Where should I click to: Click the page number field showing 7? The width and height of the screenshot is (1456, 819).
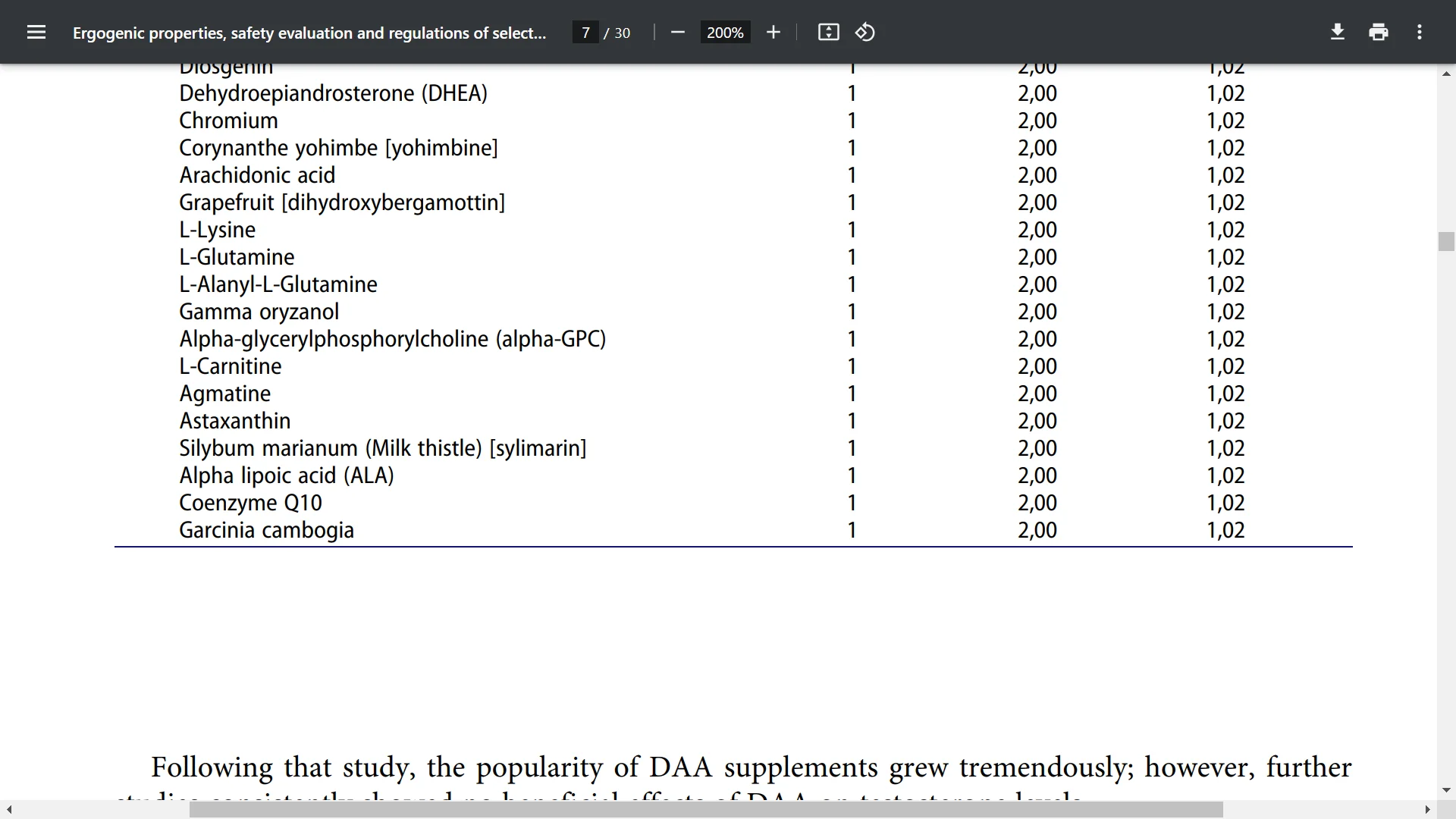click(585, 33)
